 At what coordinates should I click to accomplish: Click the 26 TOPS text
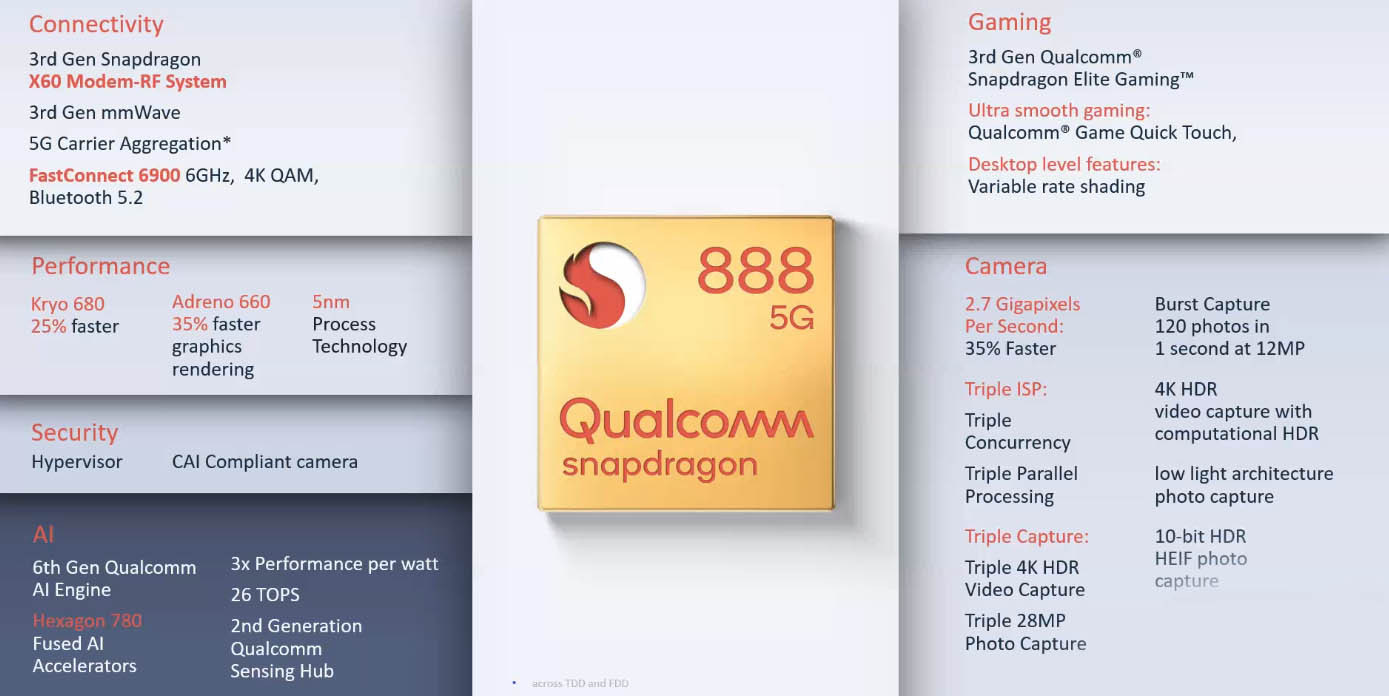click(x=265, y=595)
